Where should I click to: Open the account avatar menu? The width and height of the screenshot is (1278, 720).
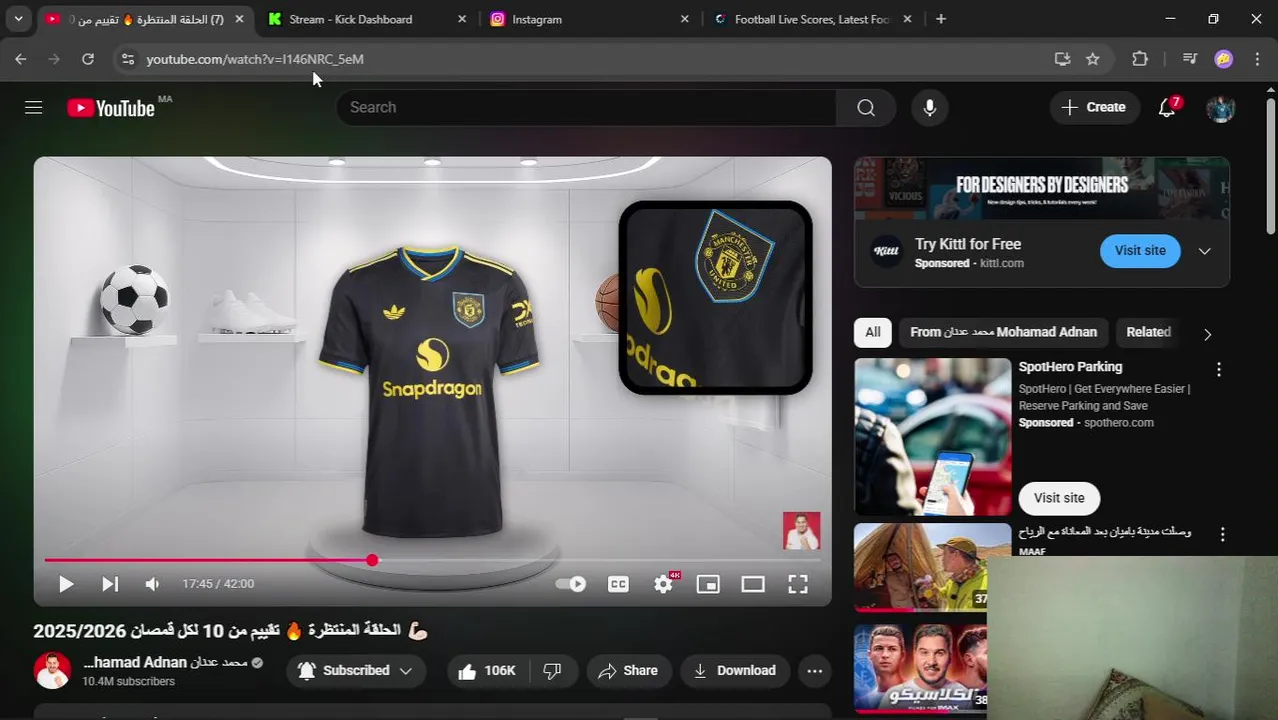1221,107
